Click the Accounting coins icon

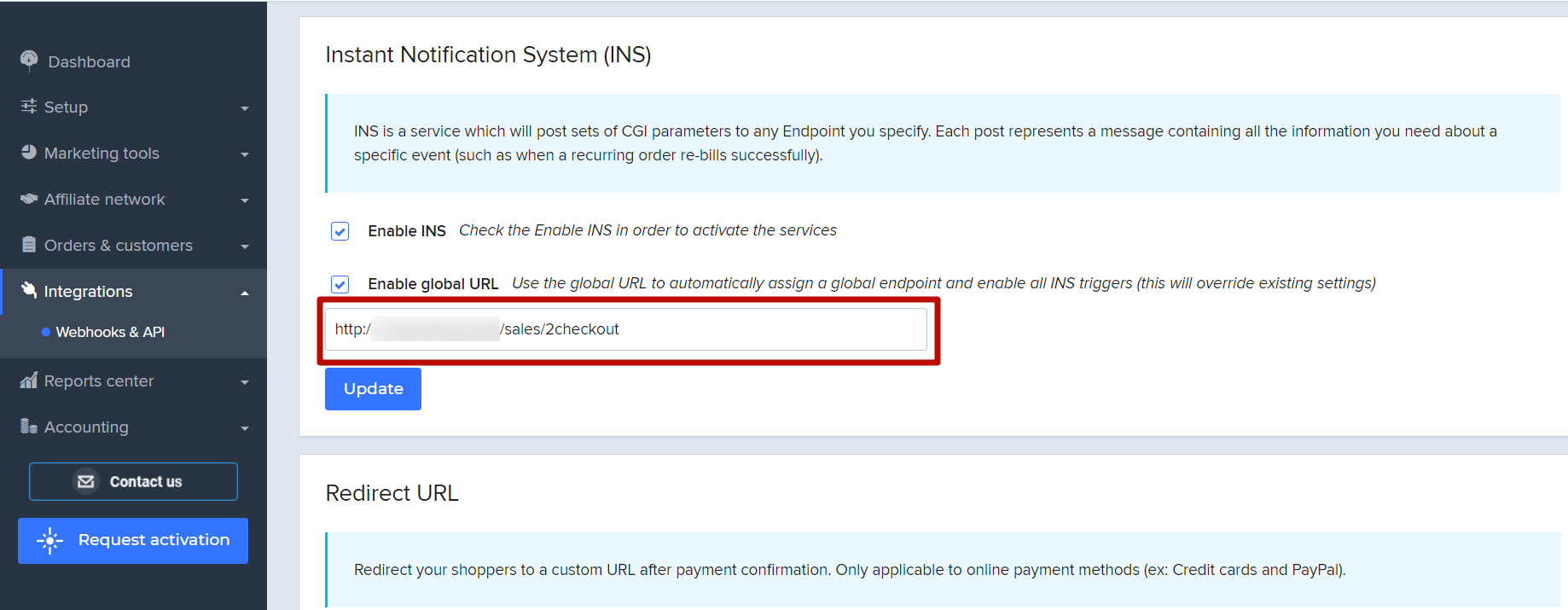(29, 427)
